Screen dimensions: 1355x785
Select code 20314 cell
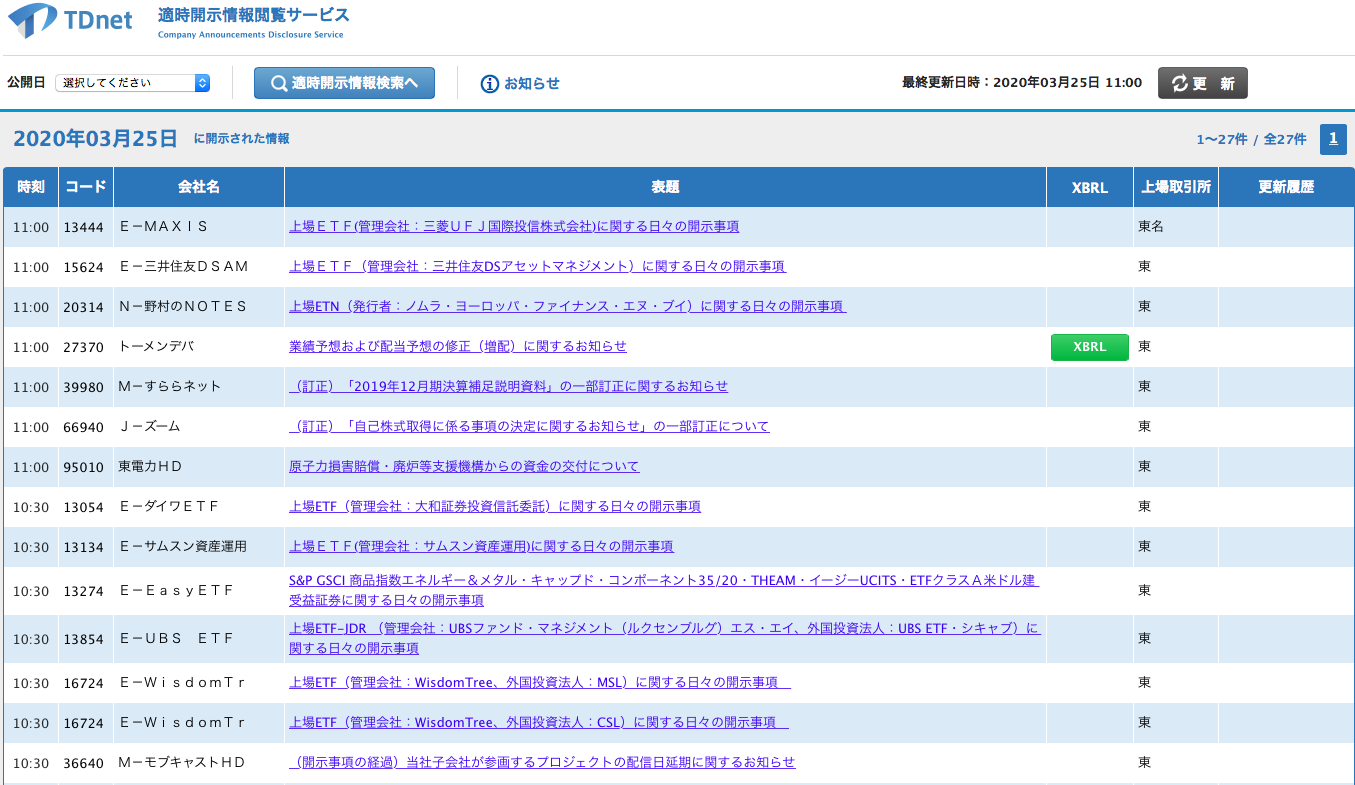(84, 307)
